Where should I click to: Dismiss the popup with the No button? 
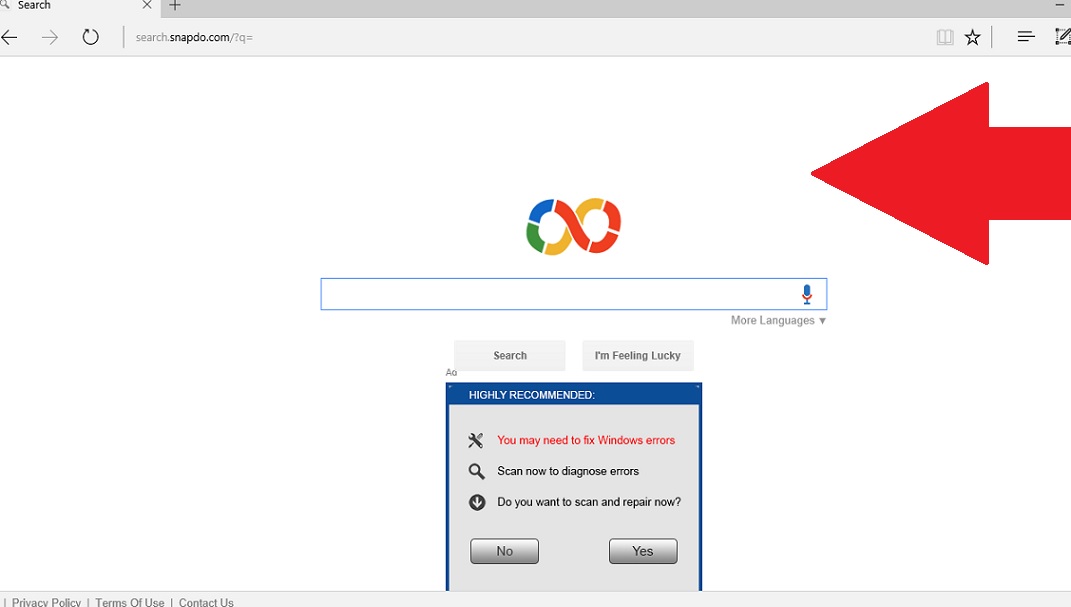point(504,550)
